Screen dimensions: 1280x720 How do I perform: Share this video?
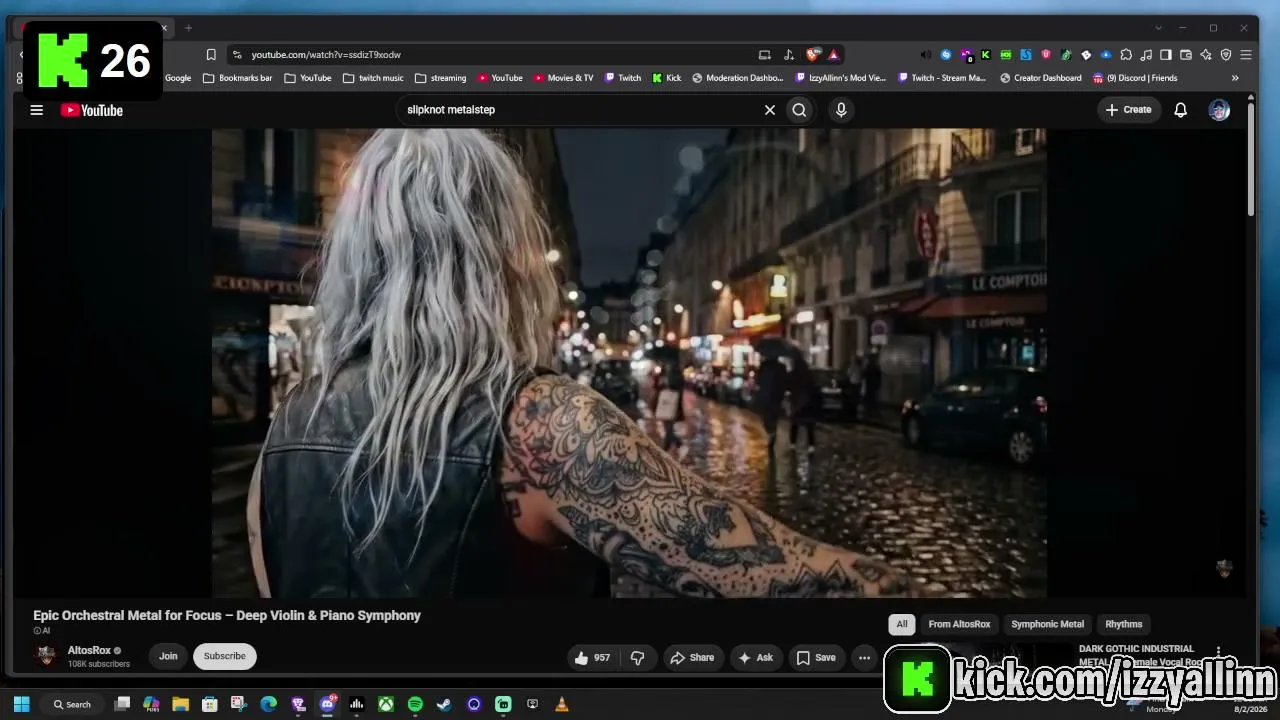point(692,657)
